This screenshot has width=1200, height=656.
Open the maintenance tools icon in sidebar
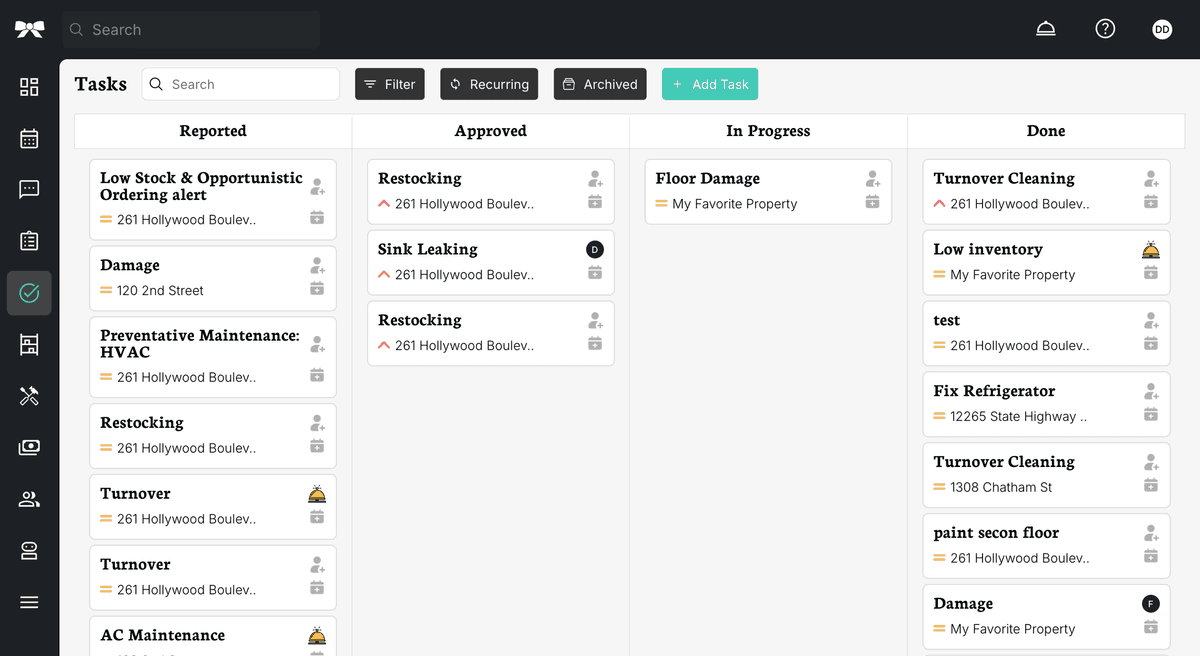pos(29,396)
